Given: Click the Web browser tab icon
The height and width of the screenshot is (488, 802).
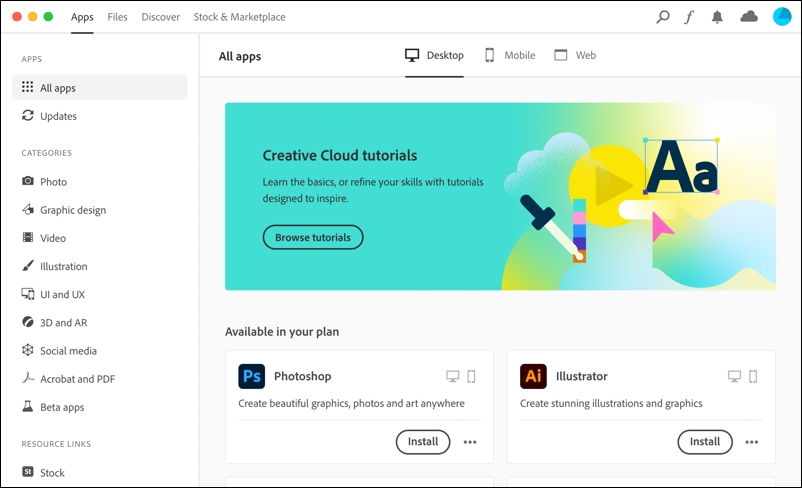Looking at the screenshot, I should pyautogui.click(x=561, y=55).
